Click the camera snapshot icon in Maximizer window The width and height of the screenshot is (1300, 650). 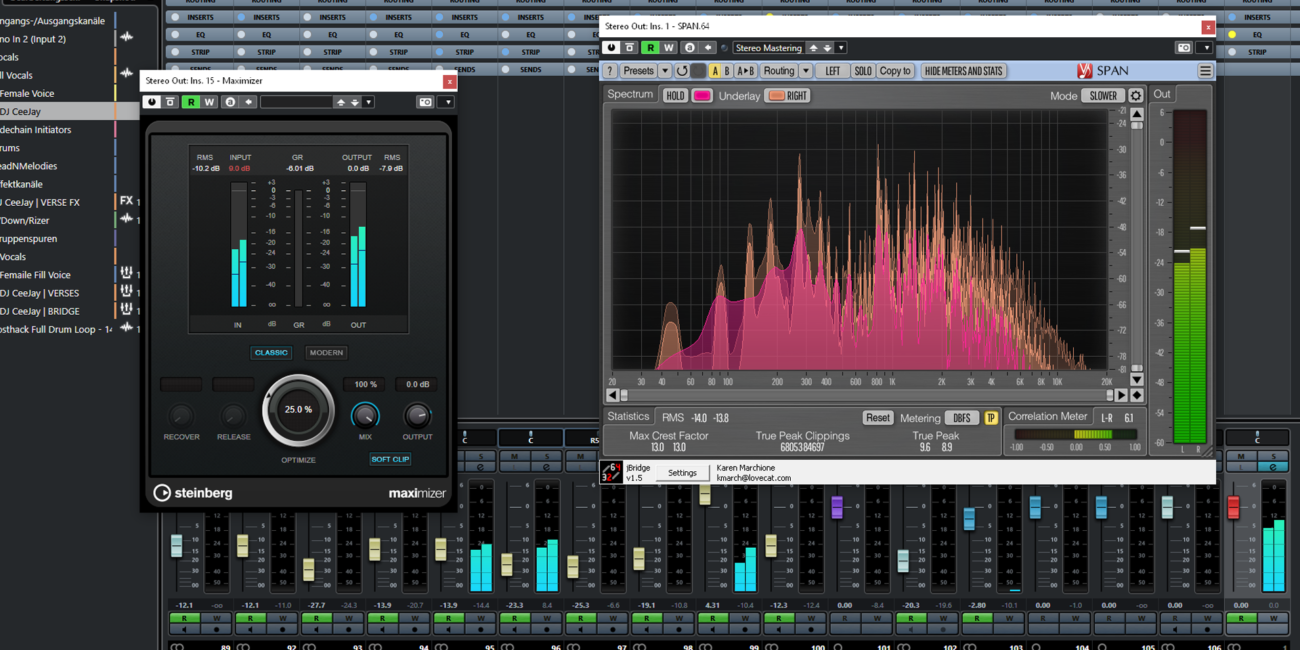pyautogui.click(x=425, y=102)
